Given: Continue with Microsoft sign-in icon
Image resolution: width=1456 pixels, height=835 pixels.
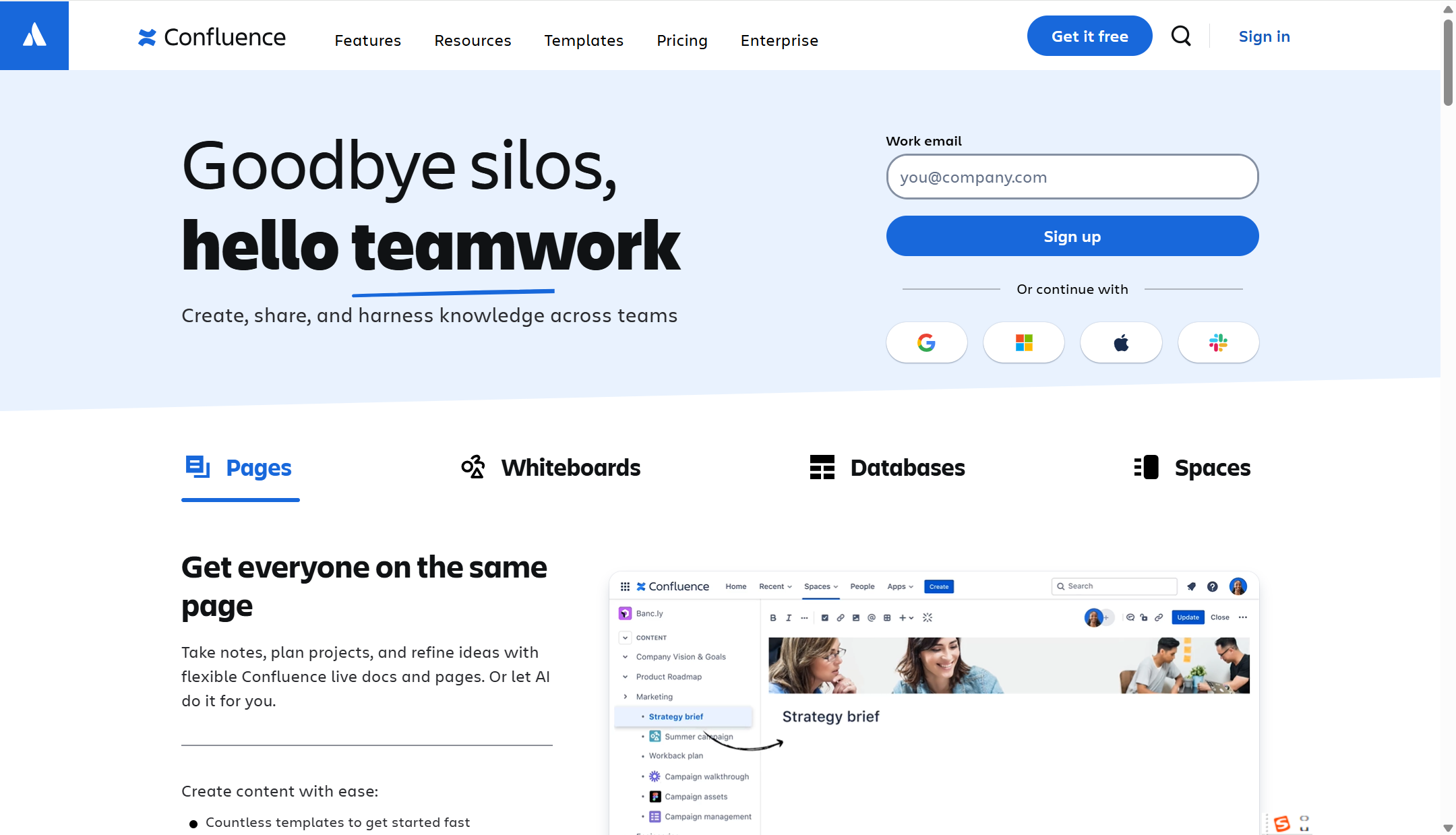Looking at the screenshot, I should coord(1023,343).
